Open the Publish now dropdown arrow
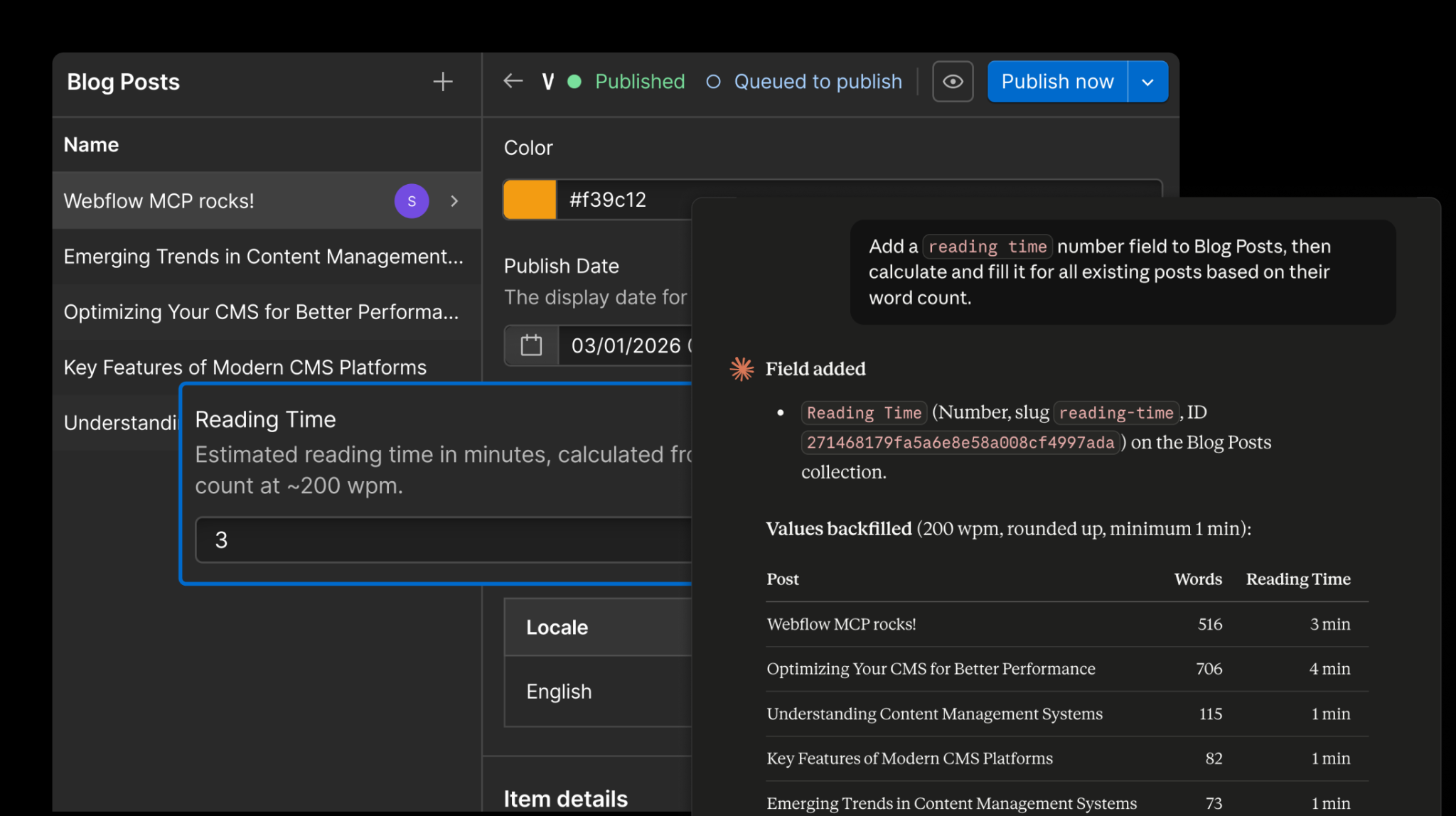This screenshot has height=816, width=1456. (x=1147, y=82)
